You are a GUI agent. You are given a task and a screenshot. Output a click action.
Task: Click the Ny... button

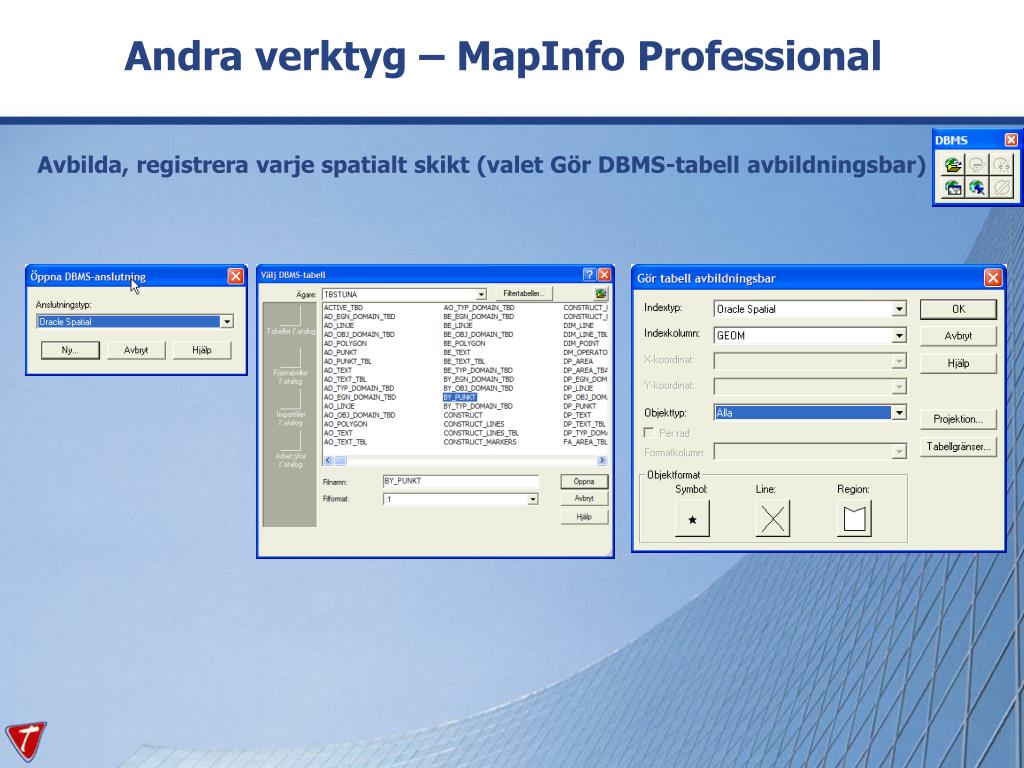pos(70,350)
